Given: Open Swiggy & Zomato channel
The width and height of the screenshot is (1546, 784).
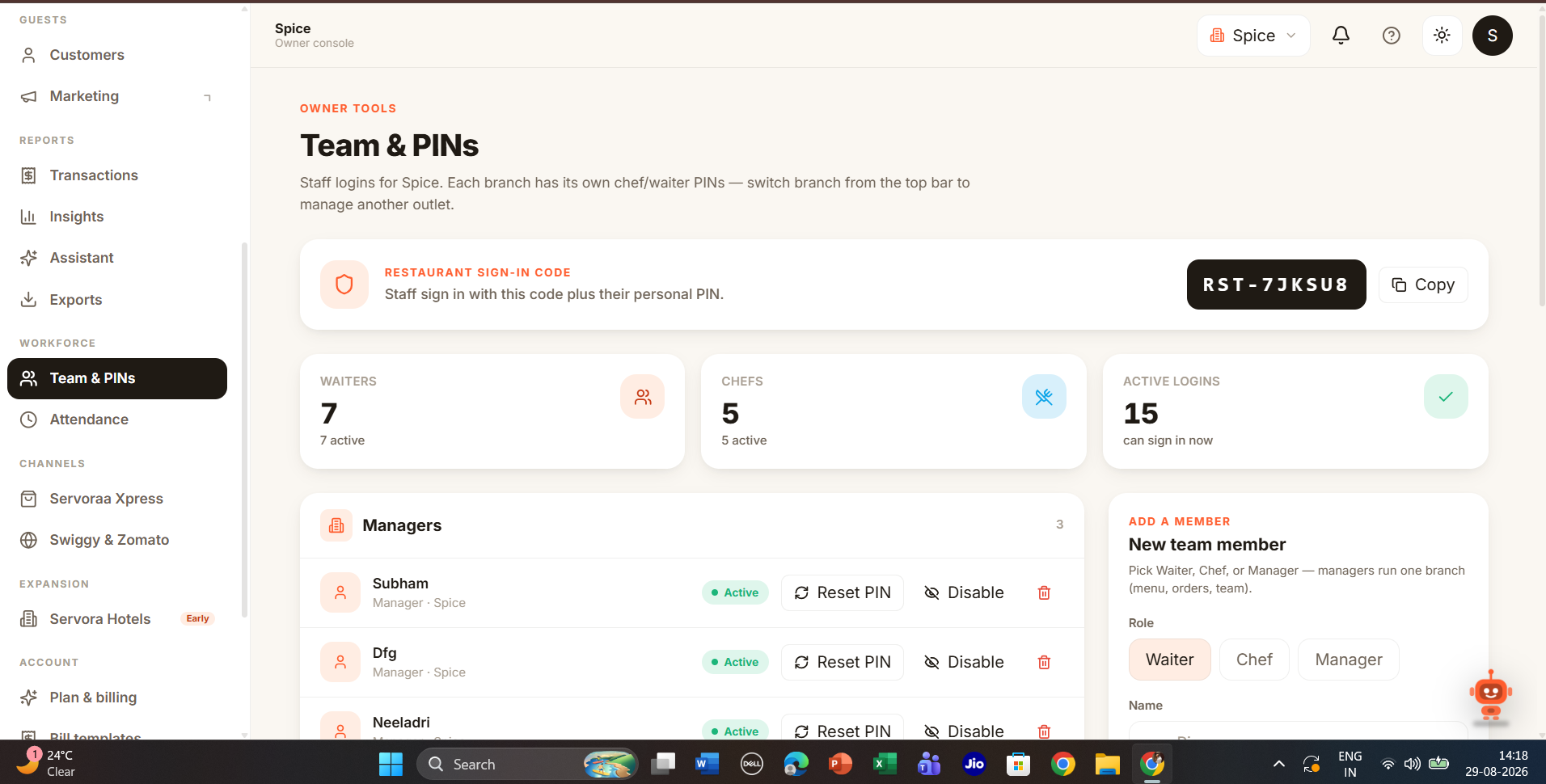Looking at the screenshot, I should pyautogui.click(x=117, y=540).
